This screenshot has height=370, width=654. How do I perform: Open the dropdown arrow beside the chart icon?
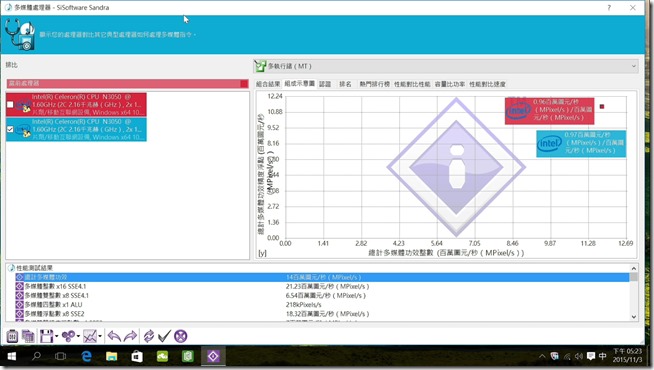(101, 336)
